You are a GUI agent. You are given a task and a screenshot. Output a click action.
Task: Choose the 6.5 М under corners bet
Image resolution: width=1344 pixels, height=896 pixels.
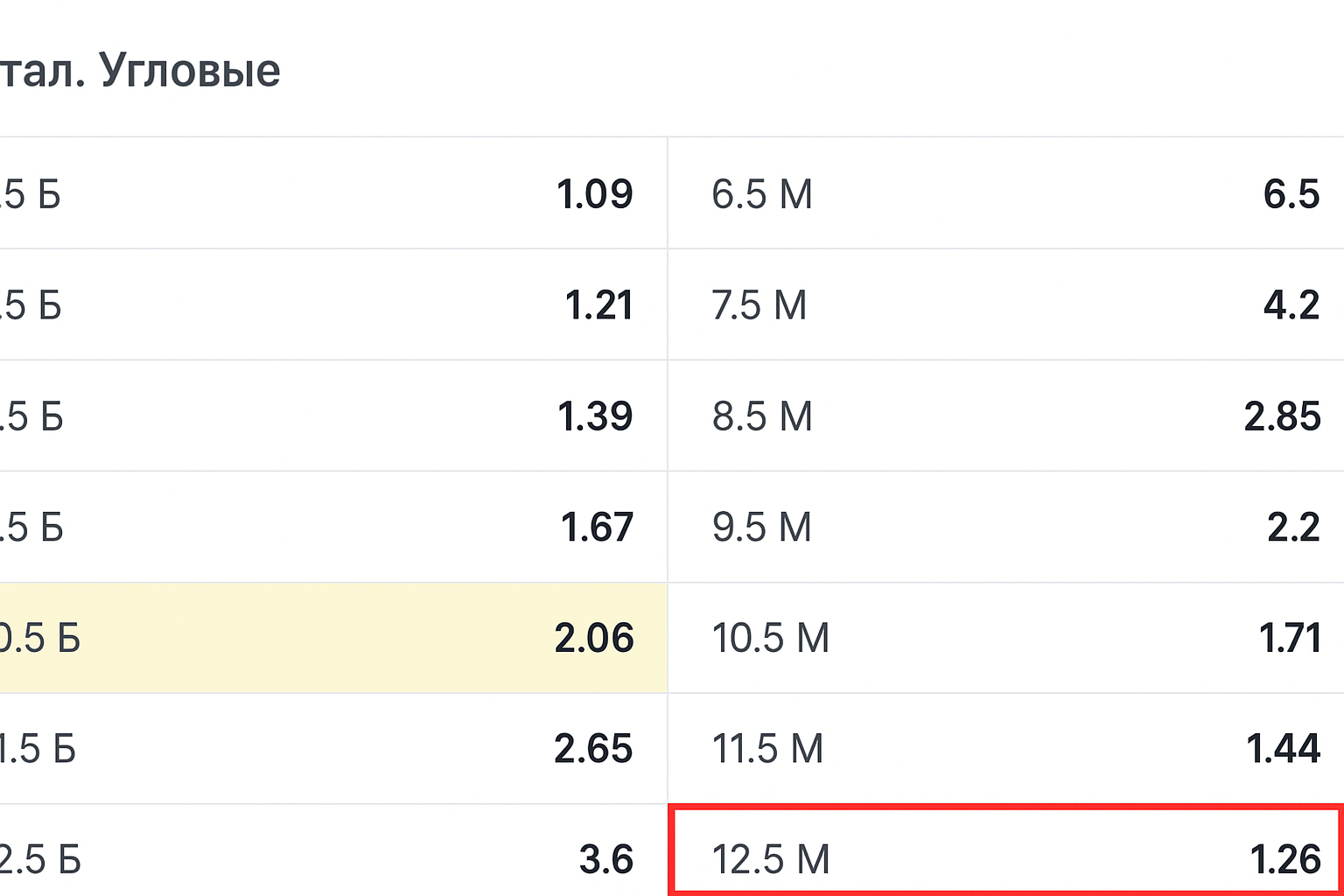[x=1005, y=193]
